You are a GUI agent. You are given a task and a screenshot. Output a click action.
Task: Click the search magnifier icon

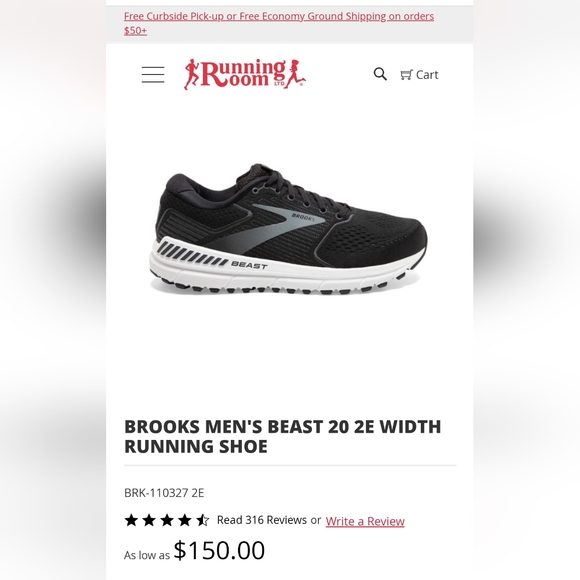coord(380,74)
